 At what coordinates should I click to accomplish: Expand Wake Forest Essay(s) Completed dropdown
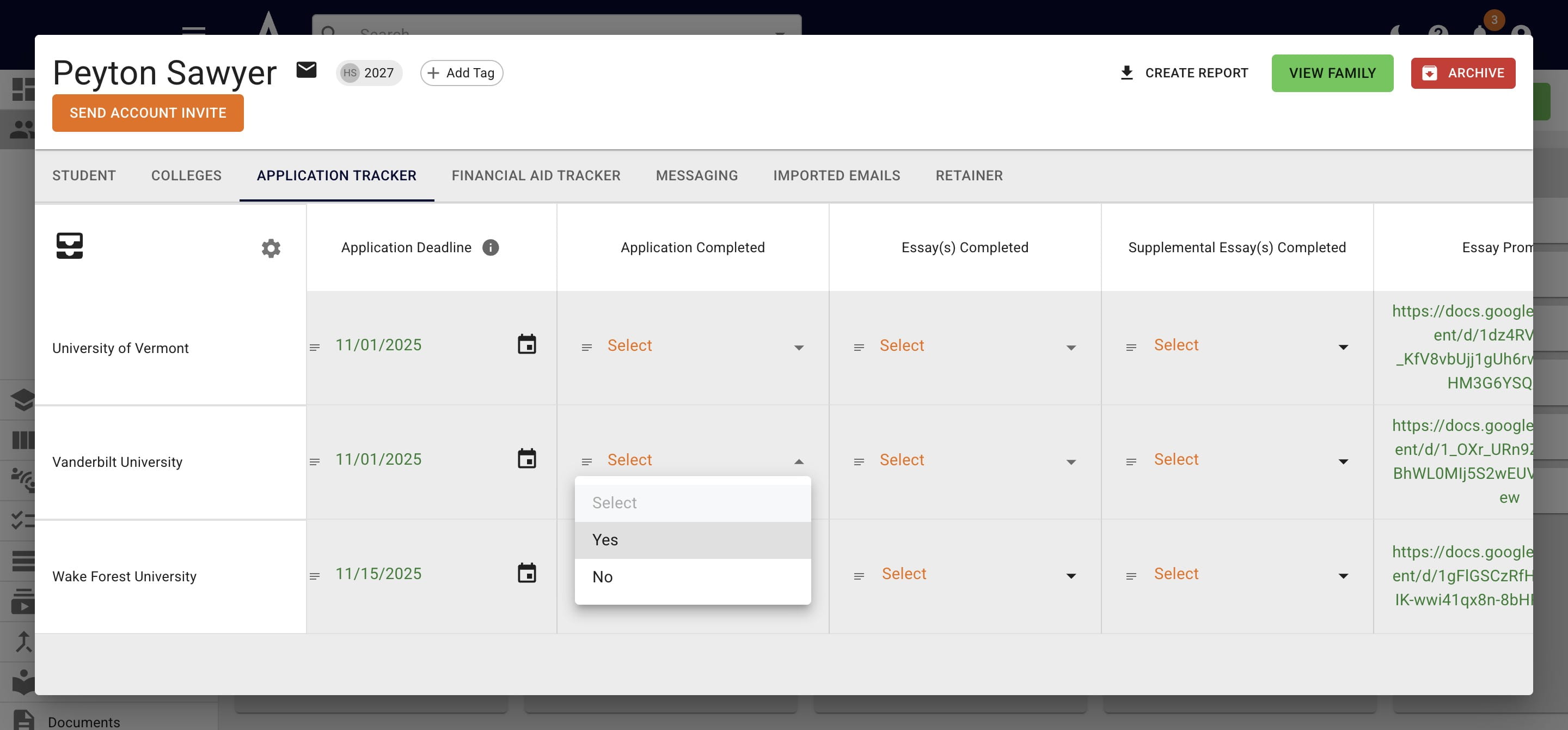pos(1071,576)
